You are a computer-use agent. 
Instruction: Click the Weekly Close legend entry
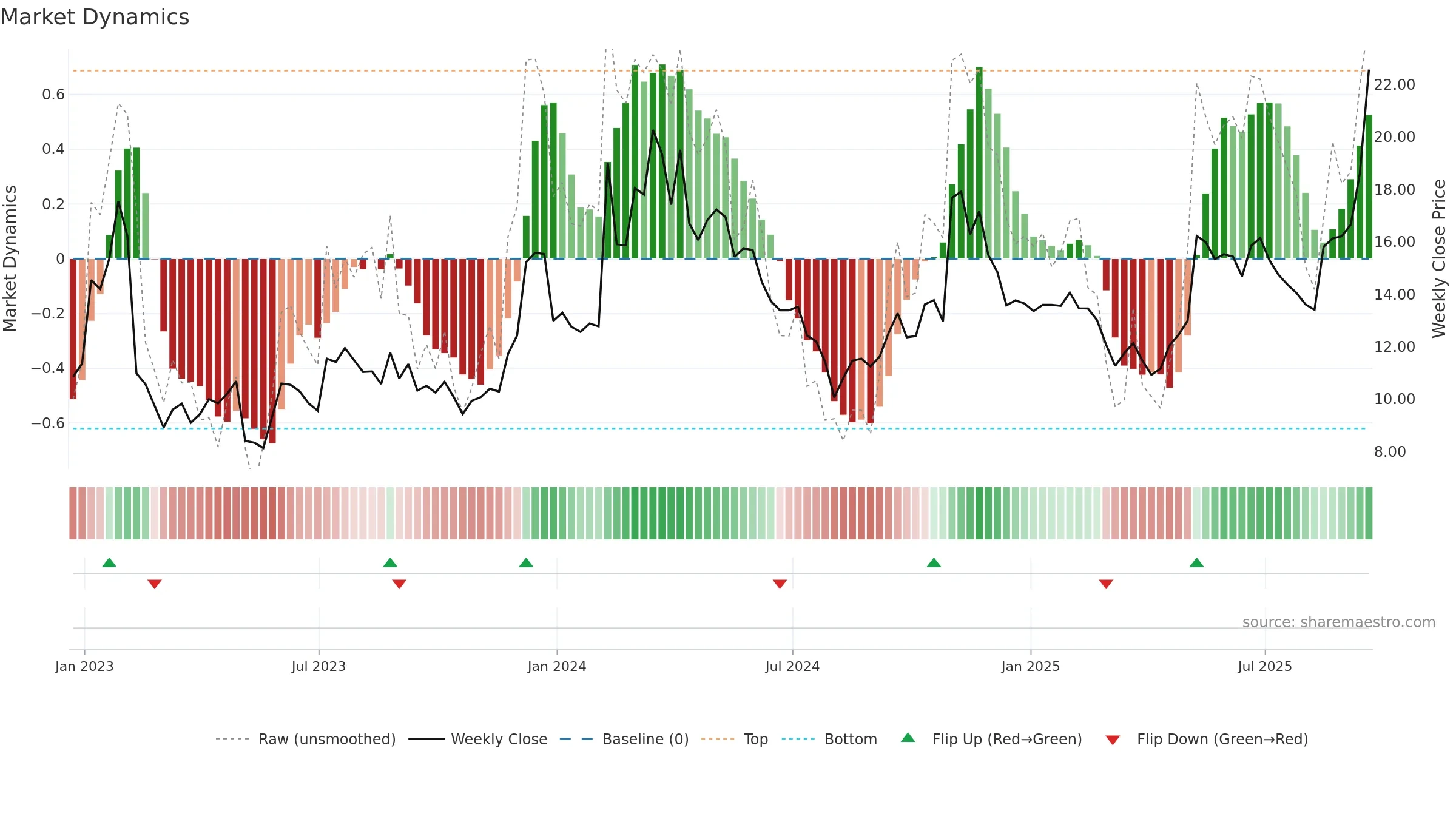pyautogui.click(x=477, y=739)
